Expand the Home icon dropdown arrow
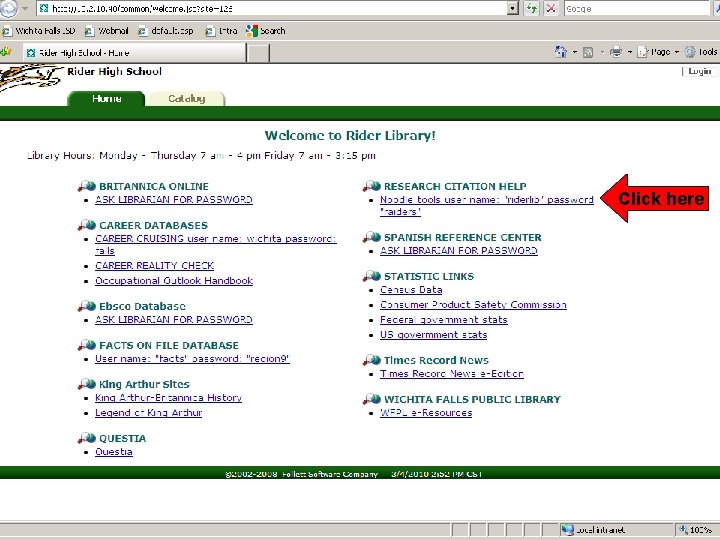 pyautogui.click(x=574, y=52)
